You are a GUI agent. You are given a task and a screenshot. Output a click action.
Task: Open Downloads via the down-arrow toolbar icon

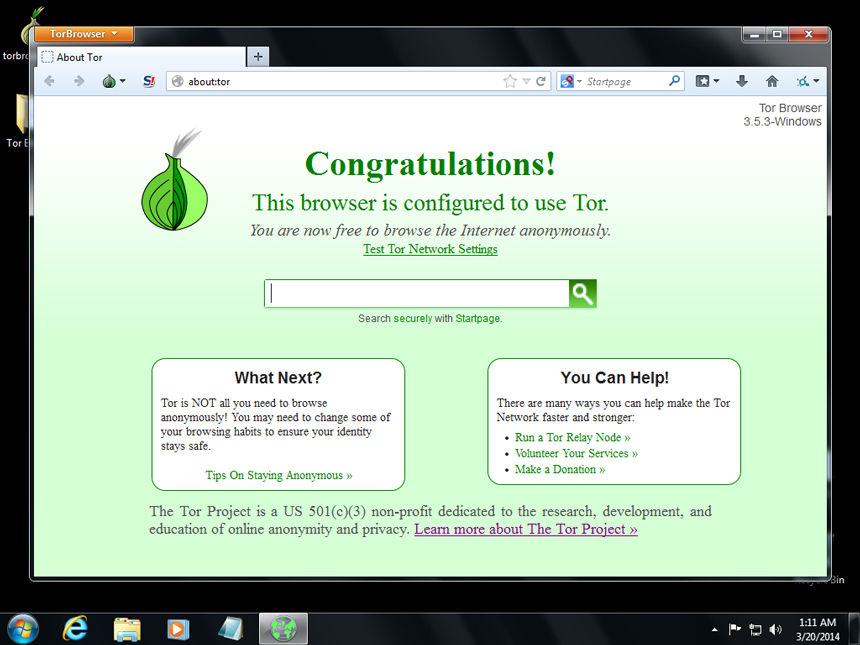(x=742, y=81)
